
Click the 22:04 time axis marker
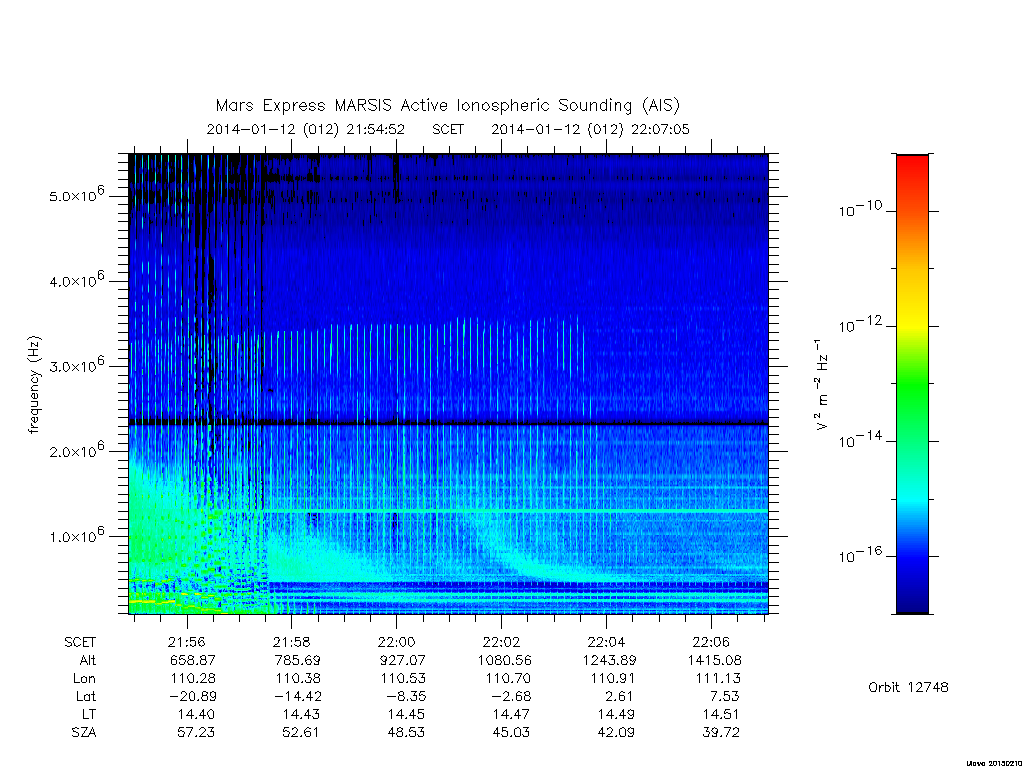pyautogui.click(x=606, y=642)
